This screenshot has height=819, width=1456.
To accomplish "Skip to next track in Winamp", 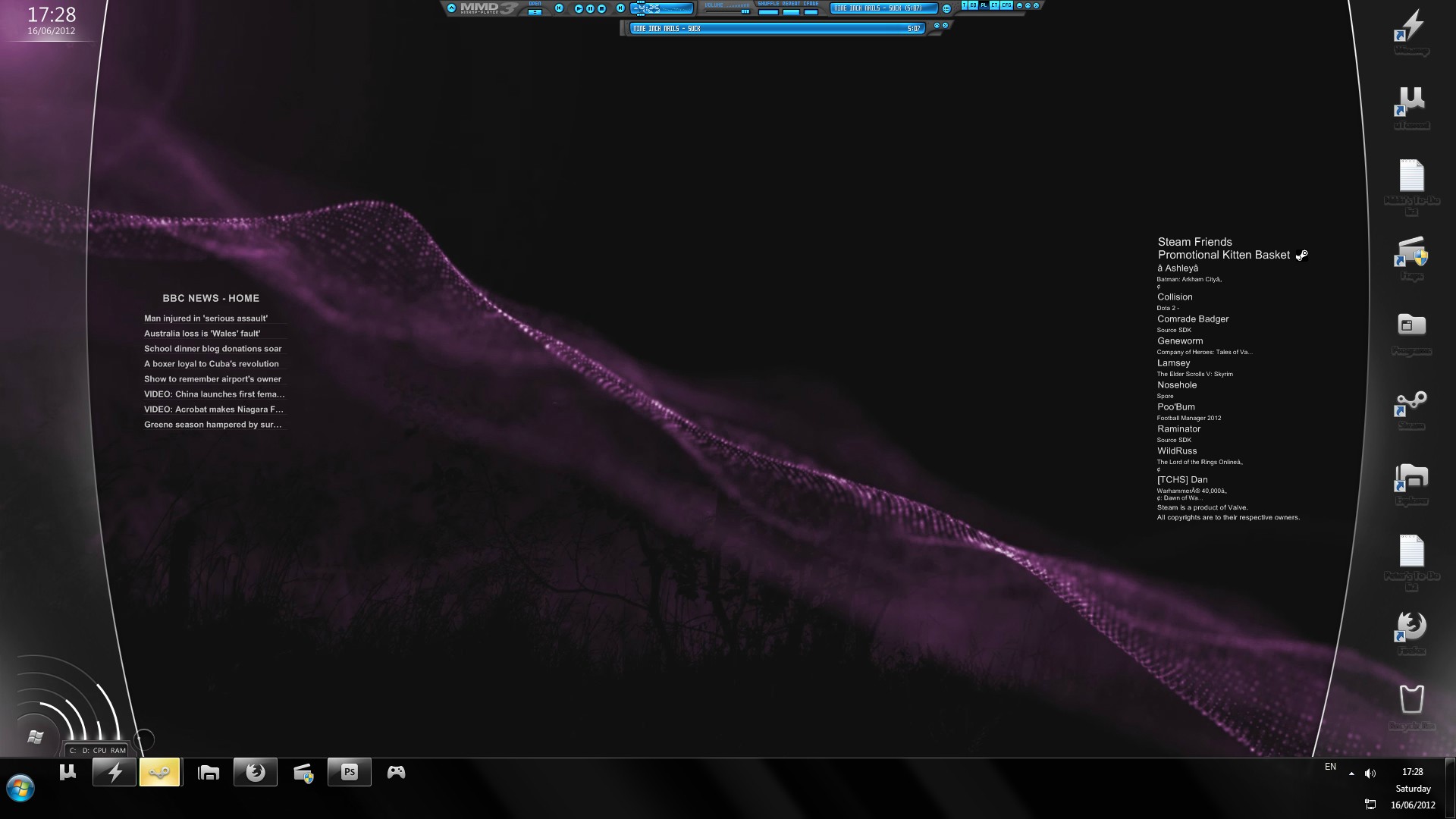I will pos(620,8).
